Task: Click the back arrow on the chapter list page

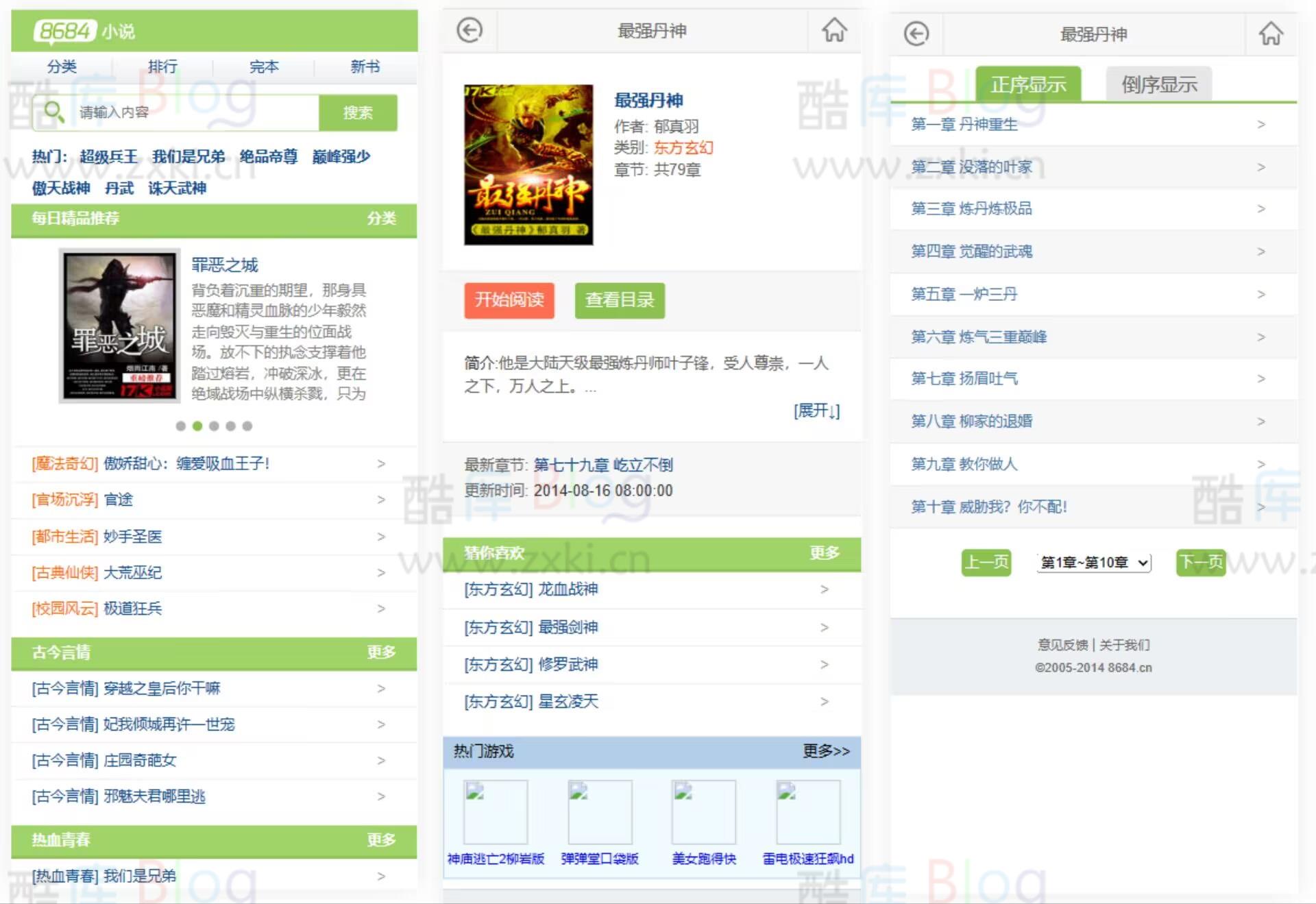Action: [x=916, y=33]
